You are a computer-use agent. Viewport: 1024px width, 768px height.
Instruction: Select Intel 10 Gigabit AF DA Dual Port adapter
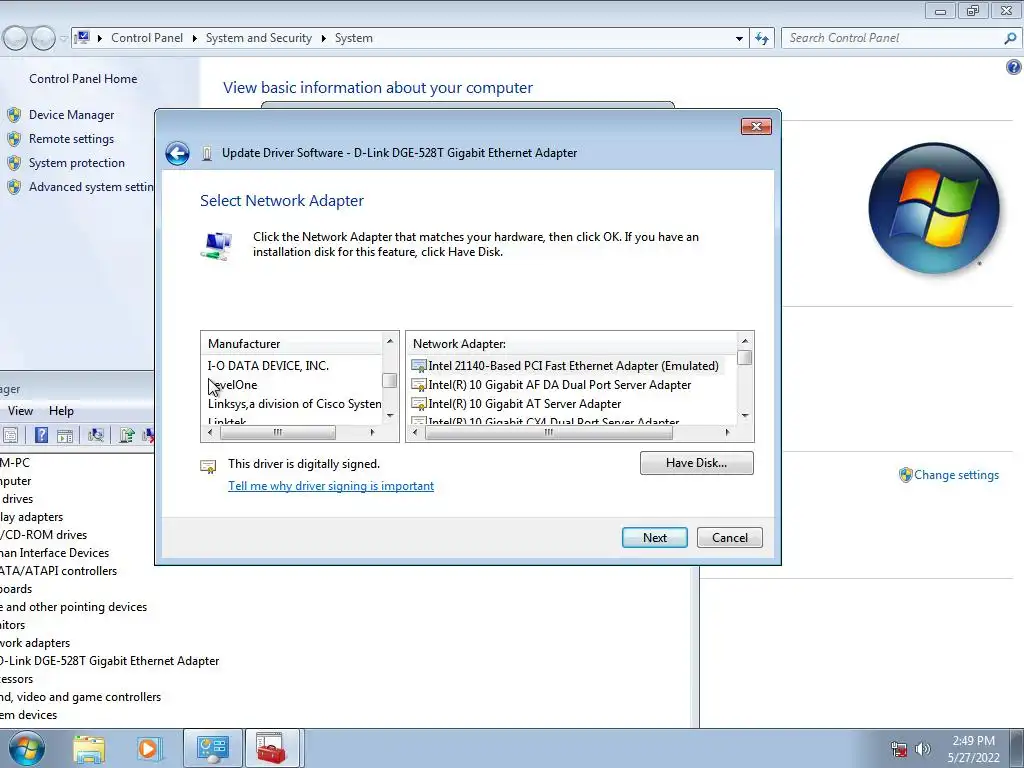tap(552, 385)
